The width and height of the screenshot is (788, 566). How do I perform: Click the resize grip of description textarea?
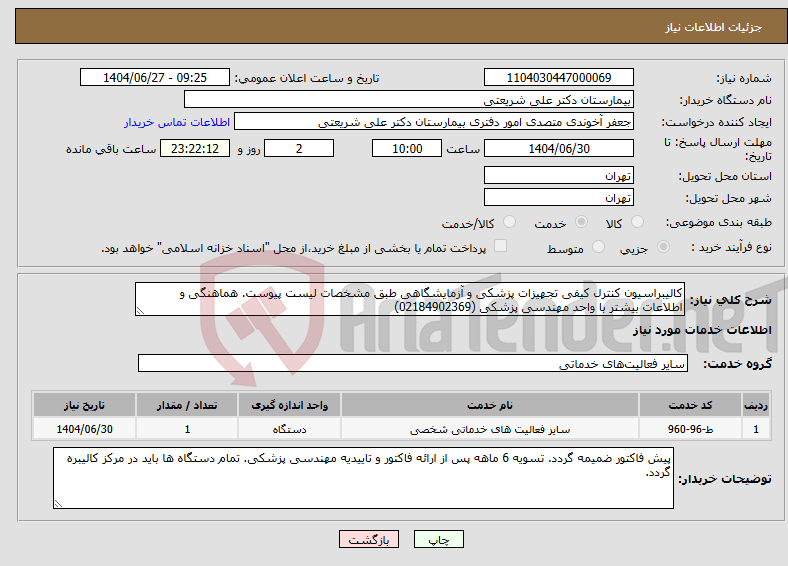tap(140, 311)
